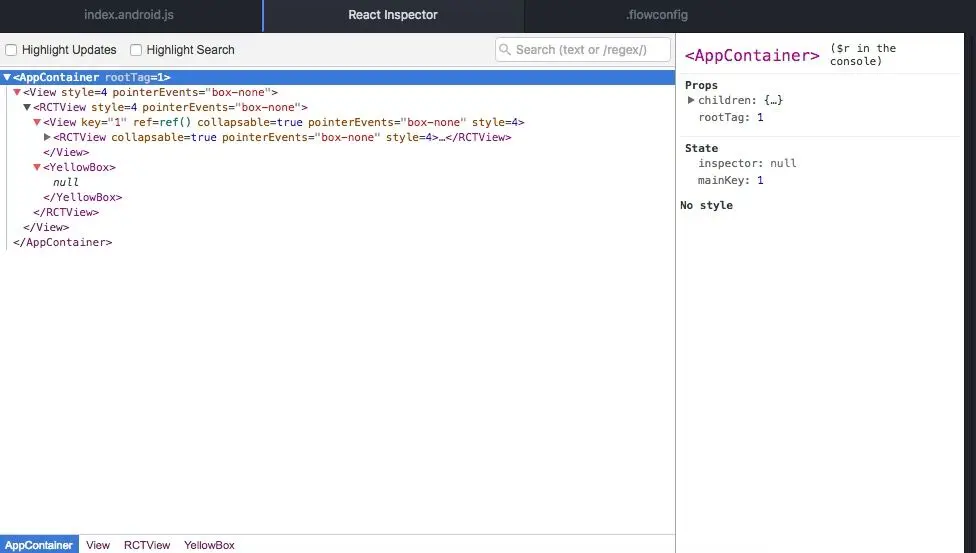The width and height of the screenshot is (976, 553).
Task: Click the No style label
Action: pyautogui.click(x=706, y=205)
